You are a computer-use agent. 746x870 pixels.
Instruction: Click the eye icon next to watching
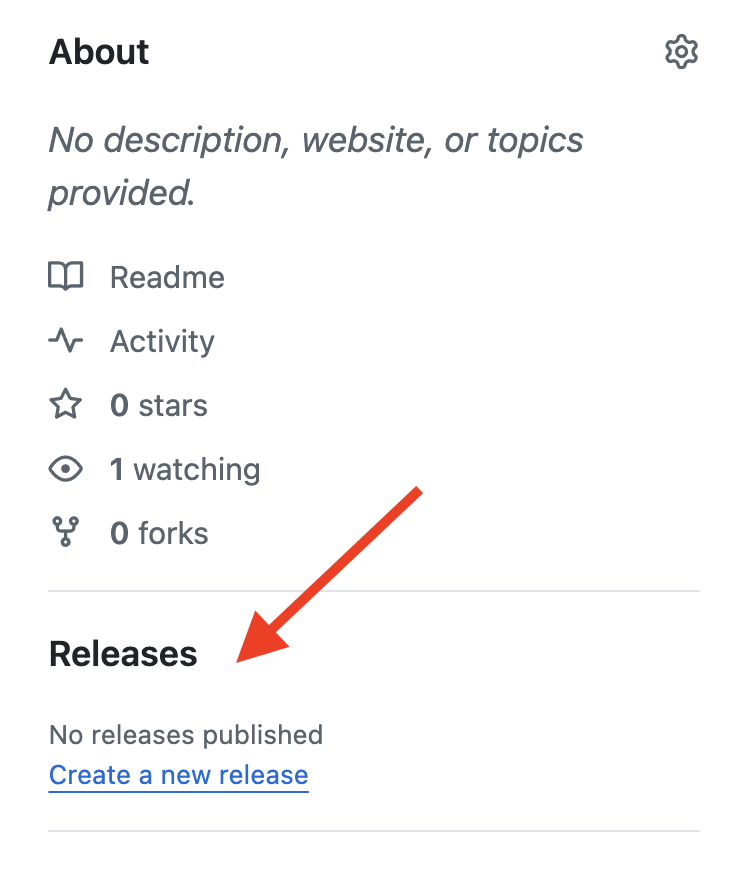[x=66, y=469]
